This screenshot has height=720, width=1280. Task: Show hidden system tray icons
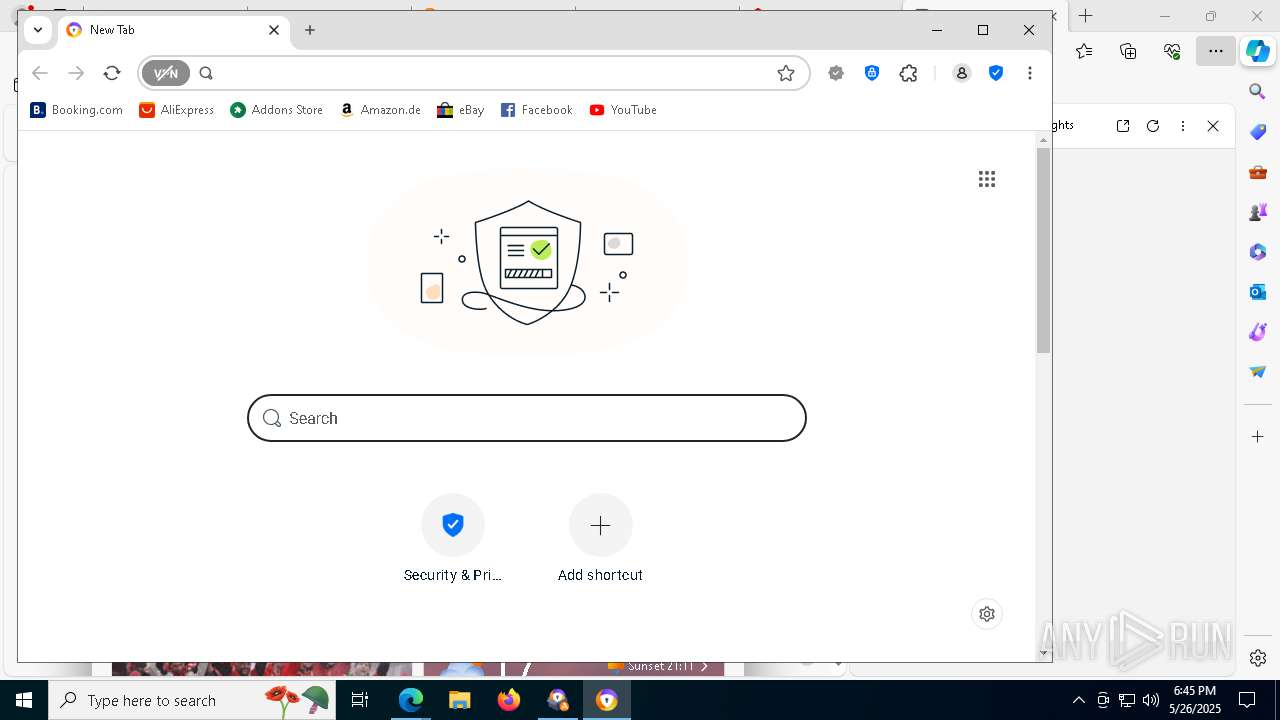tap(1078, 700)
